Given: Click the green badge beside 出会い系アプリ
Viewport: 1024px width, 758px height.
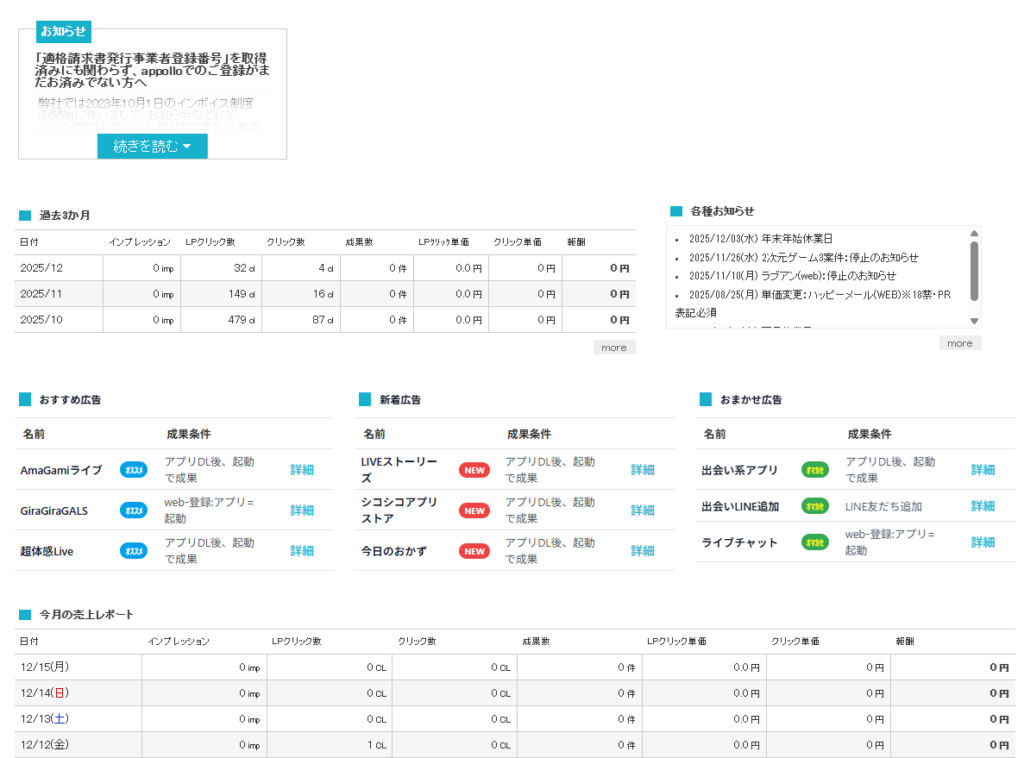Looking at the screenshot, I should (815, 470).
